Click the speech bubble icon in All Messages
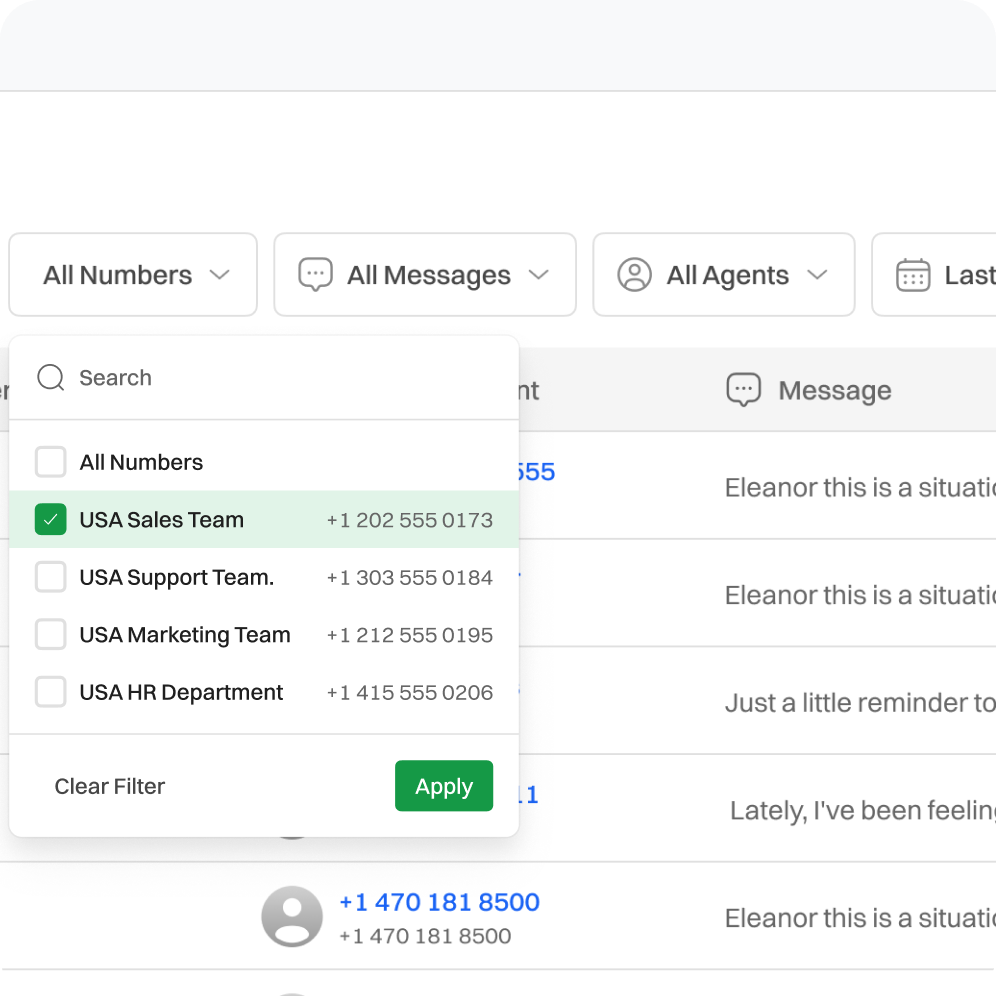 click(x=316, y=275)
